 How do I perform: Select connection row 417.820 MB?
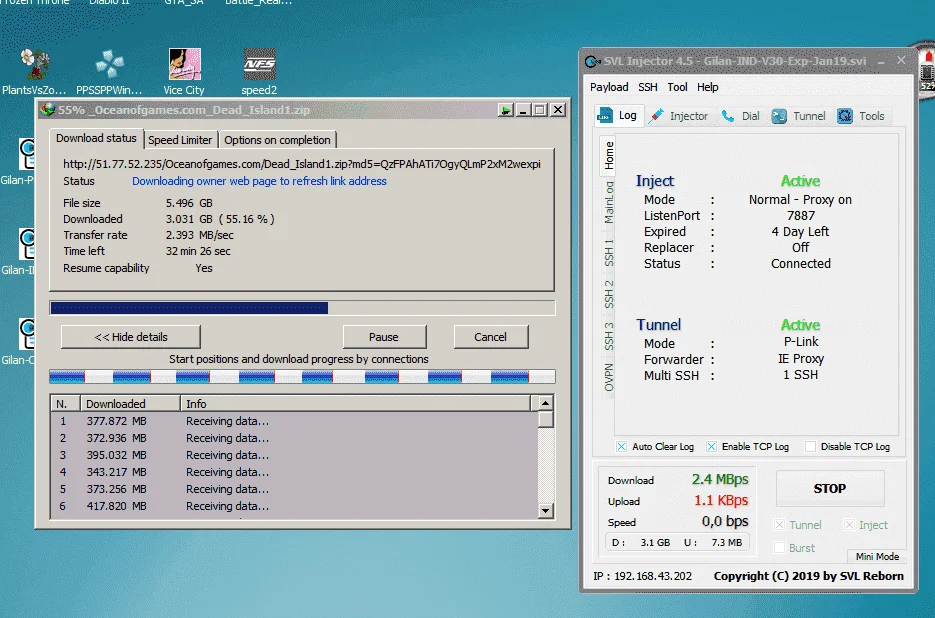[294, 506]
